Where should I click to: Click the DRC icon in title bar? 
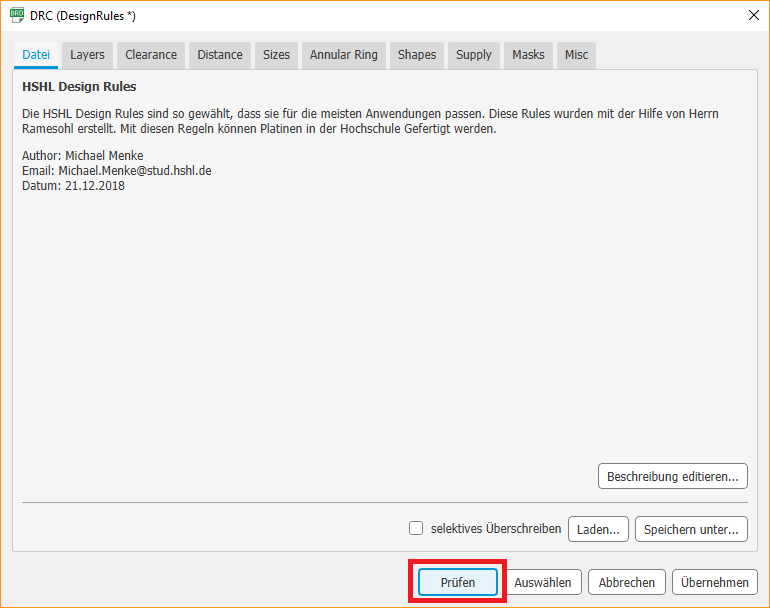(x=17, y=15)
